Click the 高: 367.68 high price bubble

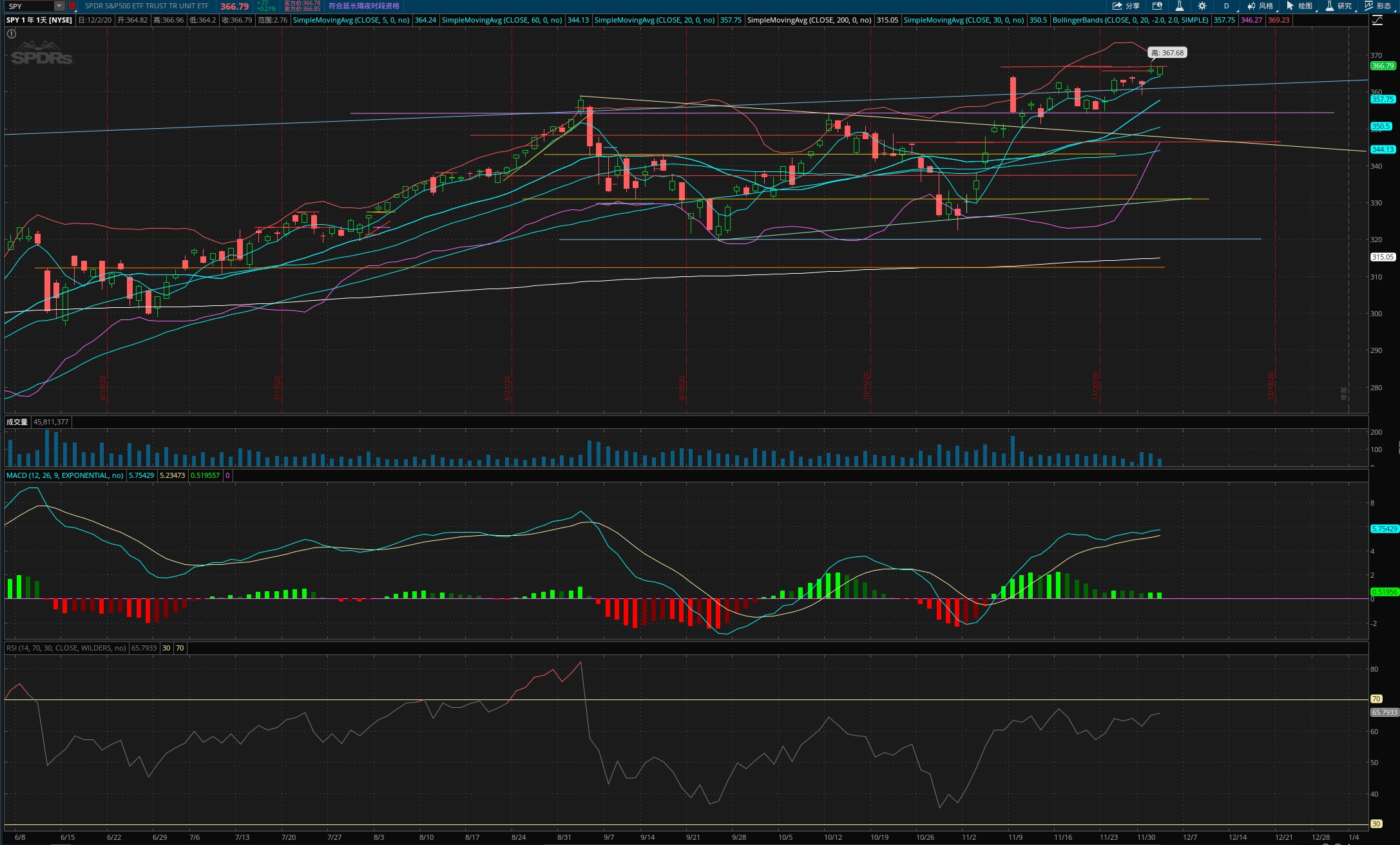coord(1167,53)
